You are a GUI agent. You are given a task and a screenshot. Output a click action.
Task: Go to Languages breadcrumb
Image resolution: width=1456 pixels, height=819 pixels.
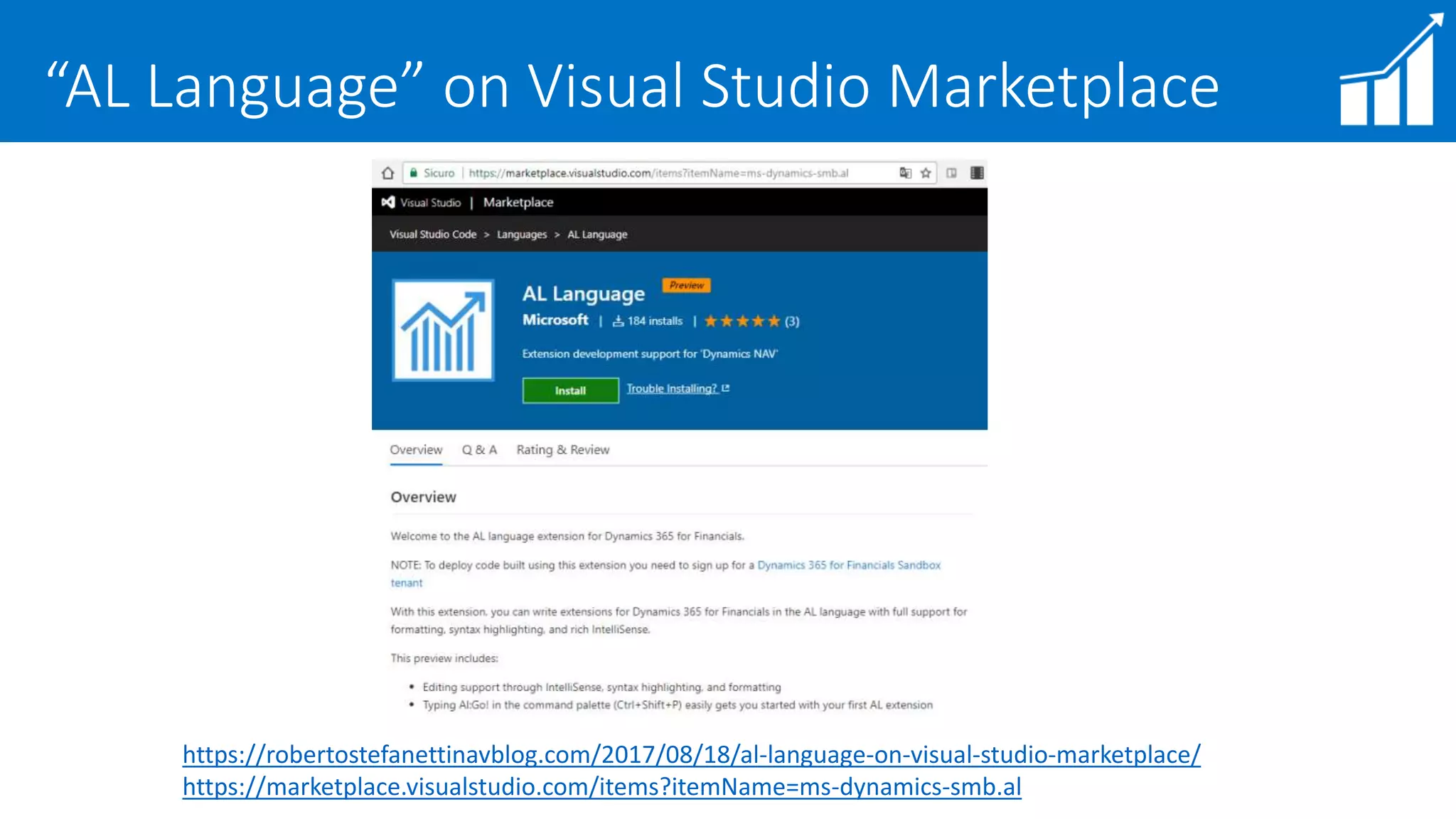(522, 235)
